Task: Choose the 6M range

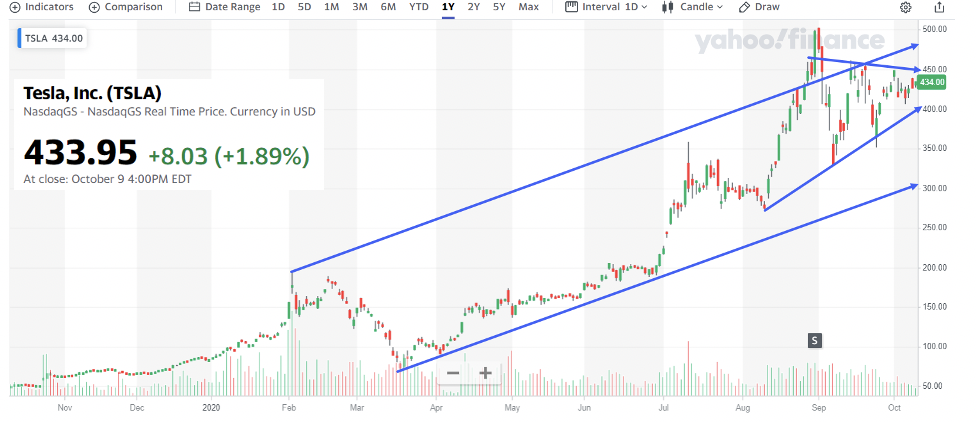Action: [388, 7]
